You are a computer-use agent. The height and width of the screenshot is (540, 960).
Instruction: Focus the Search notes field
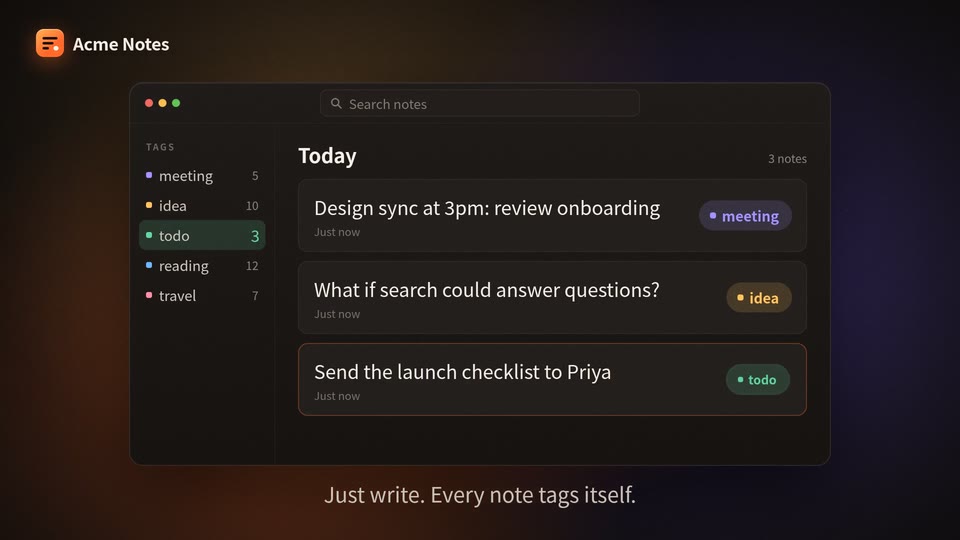479,103
